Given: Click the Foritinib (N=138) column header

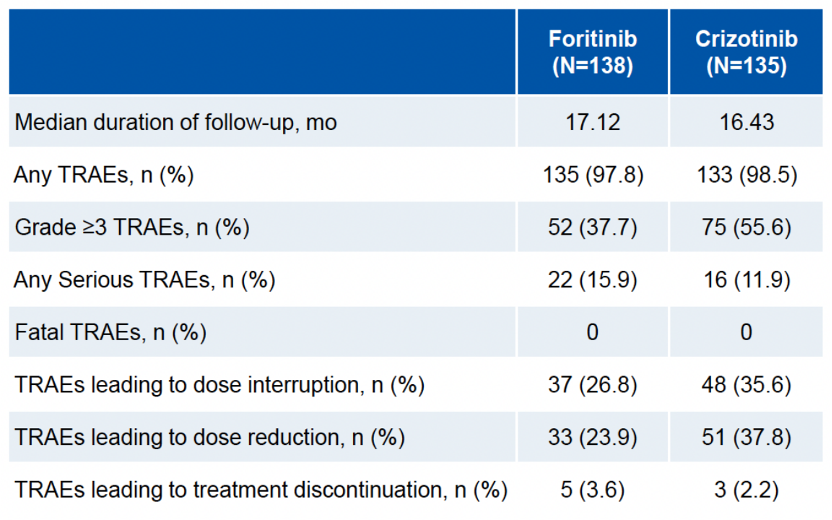Looking at the screenshot, I should pyautogui.click(x=592, y=53).
